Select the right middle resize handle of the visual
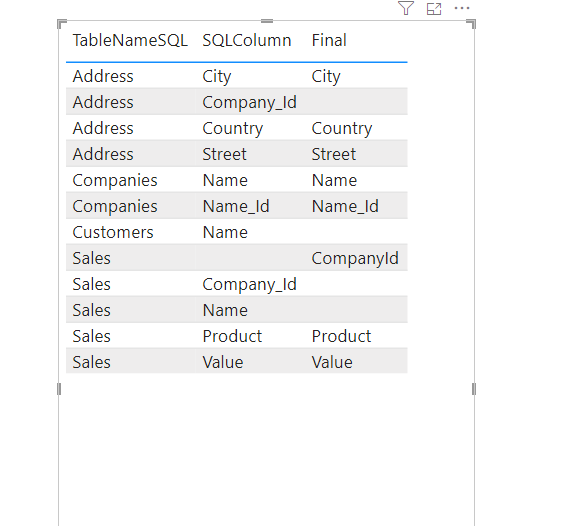567x526 pixels. (x=474, y=389)
